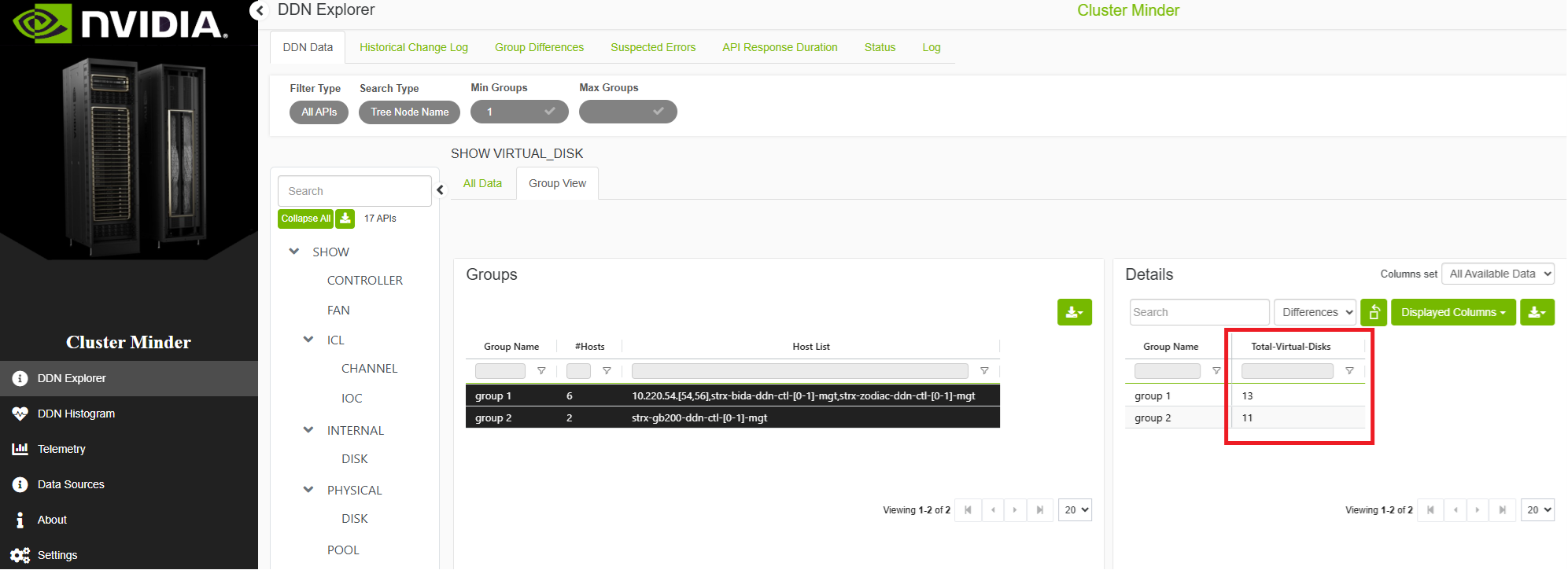This screenshot has height=570, width=1568.
Task: Click the Details panel download button
Action: point(1537,312)
